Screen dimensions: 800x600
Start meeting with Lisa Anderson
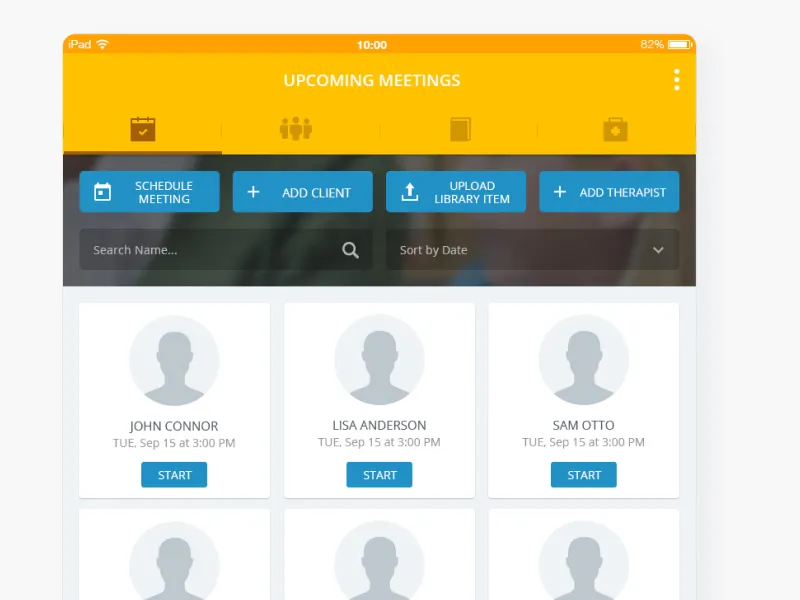coord(379,475)
